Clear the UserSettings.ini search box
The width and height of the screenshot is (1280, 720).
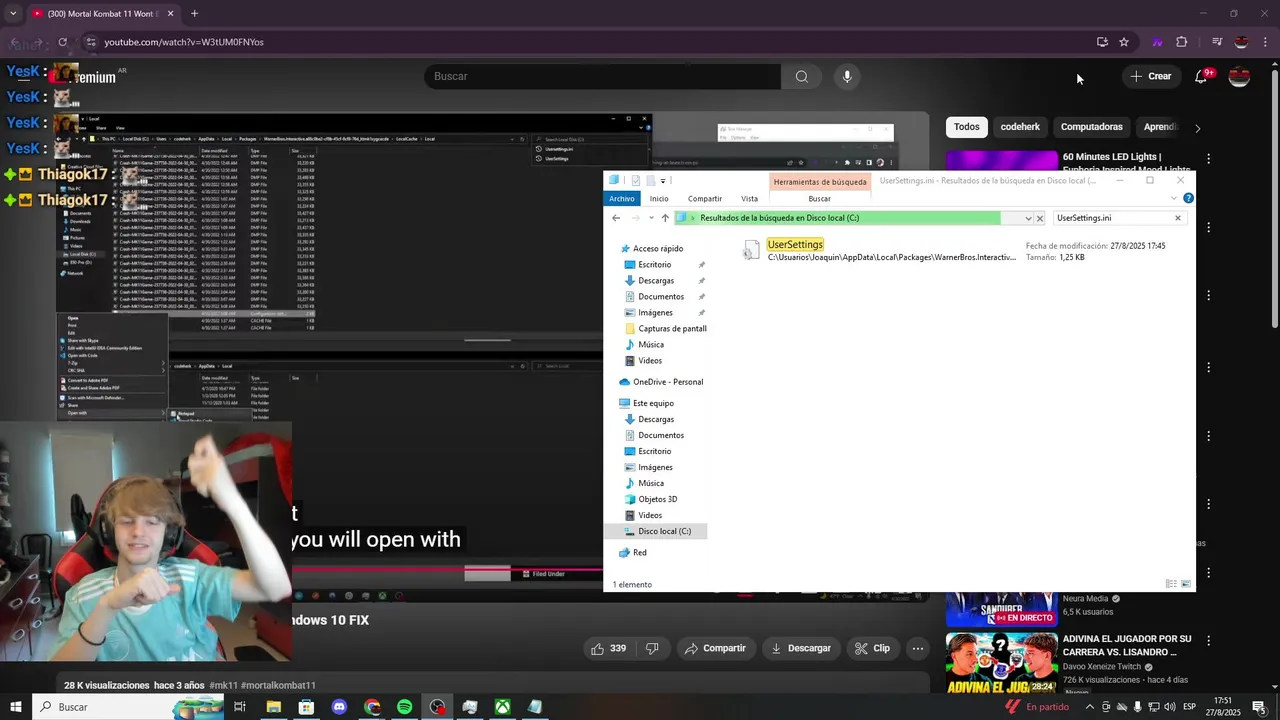pos(1177,218)
